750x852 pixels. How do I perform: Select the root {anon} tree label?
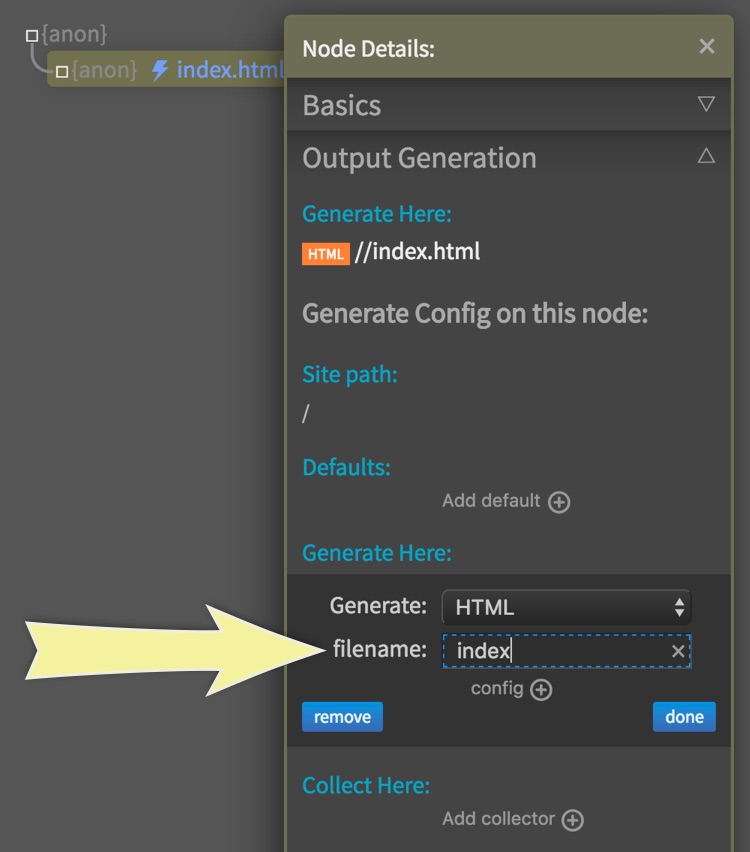[x=74, y=35]
